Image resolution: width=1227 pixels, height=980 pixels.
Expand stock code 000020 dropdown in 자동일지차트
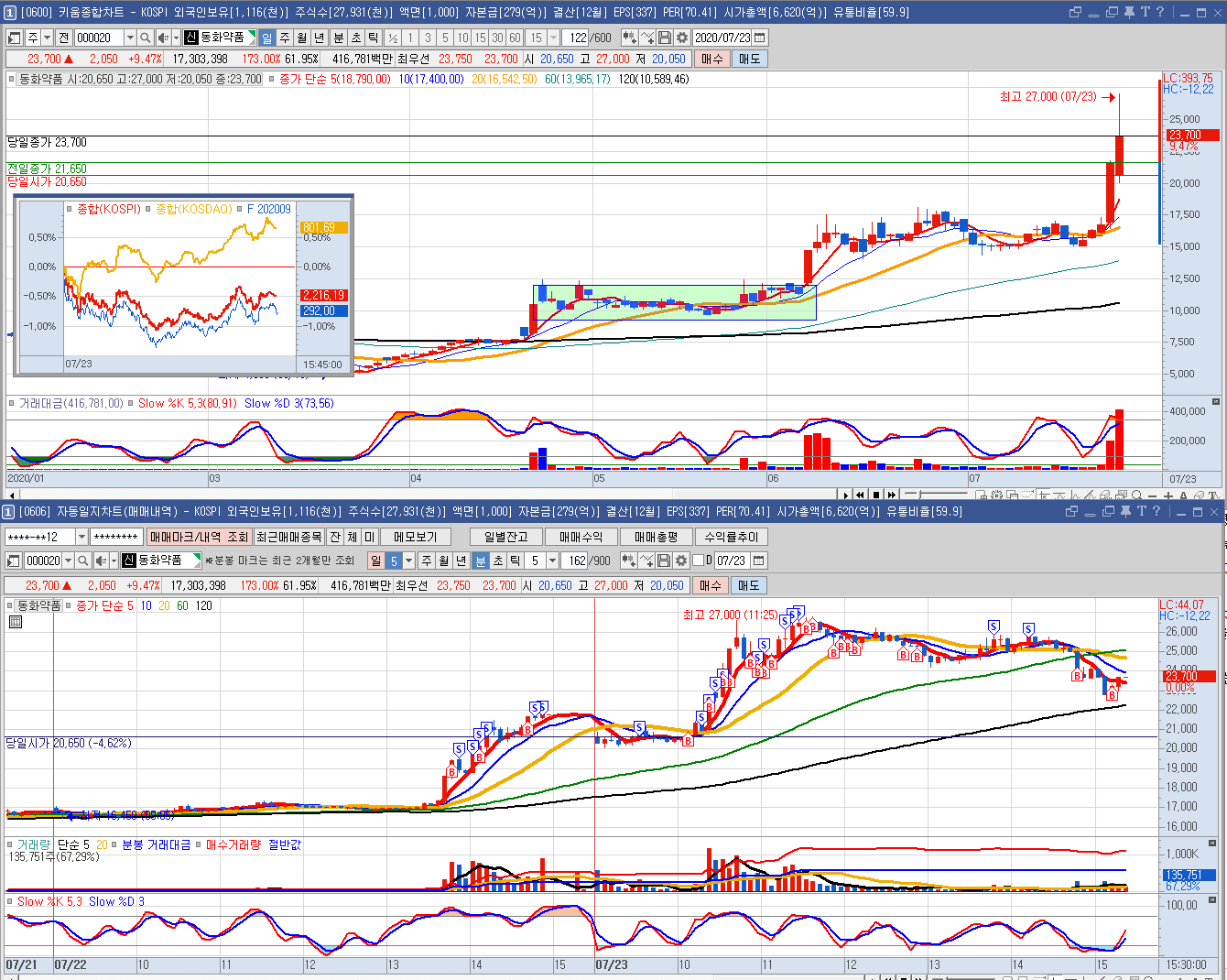(x=69, y=560)
